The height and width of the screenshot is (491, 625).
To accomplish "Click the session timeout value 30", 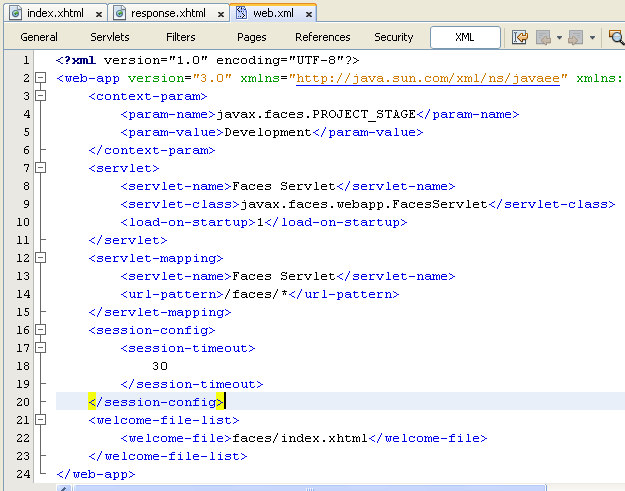I will (x=160, y=366).
